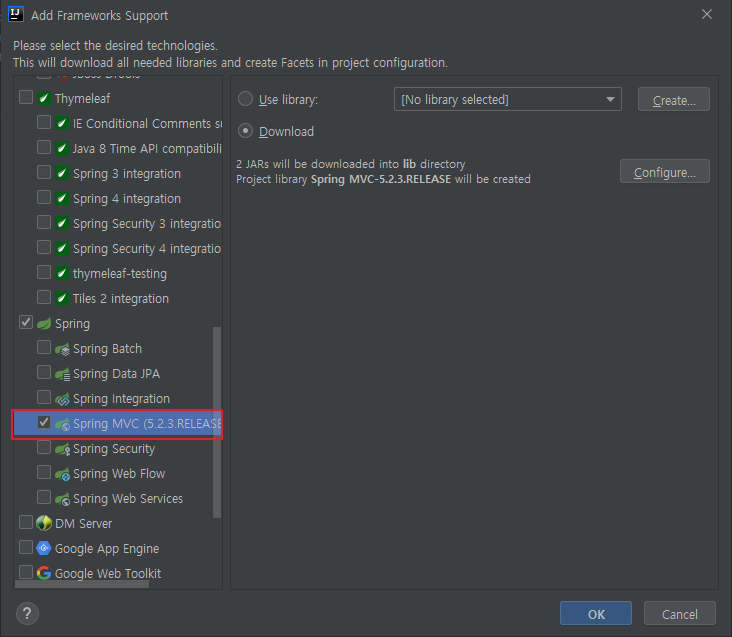Click the Spring Batch icon
This screenshot has height=637, width=732.
click(62, 349)
